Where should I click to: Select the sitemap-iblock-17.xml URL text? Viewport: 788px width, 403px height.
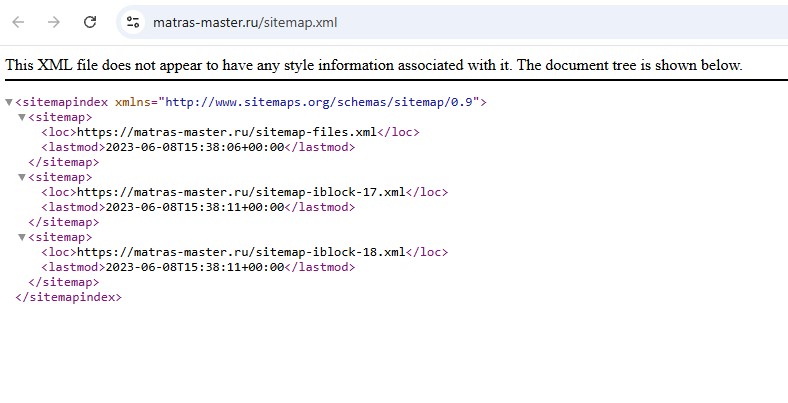(241, 192)
